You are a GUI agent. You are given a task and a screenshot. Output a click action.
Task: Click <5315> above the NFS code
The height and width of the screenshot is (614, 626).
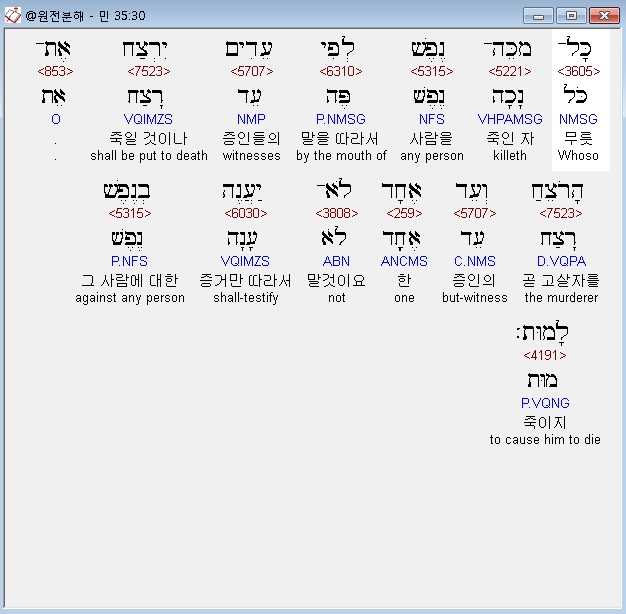[432, 71]
